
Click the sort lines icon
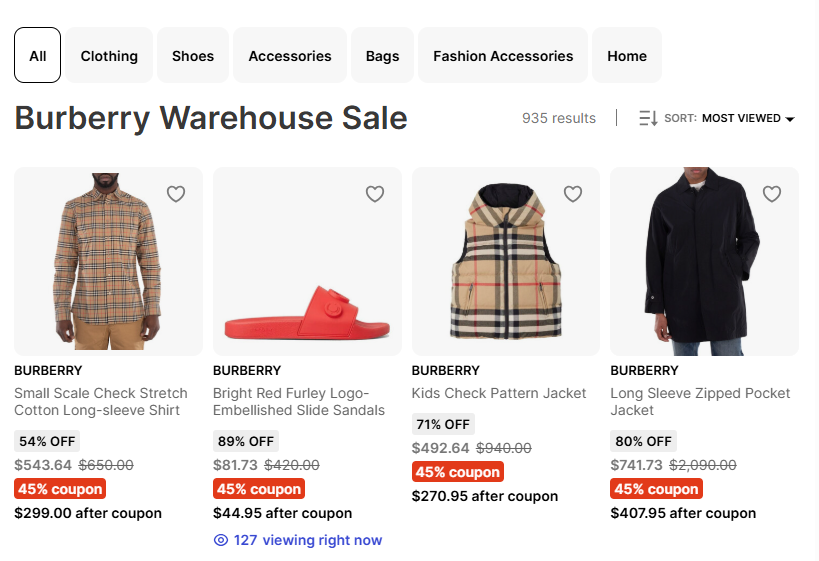coord(648,118)
